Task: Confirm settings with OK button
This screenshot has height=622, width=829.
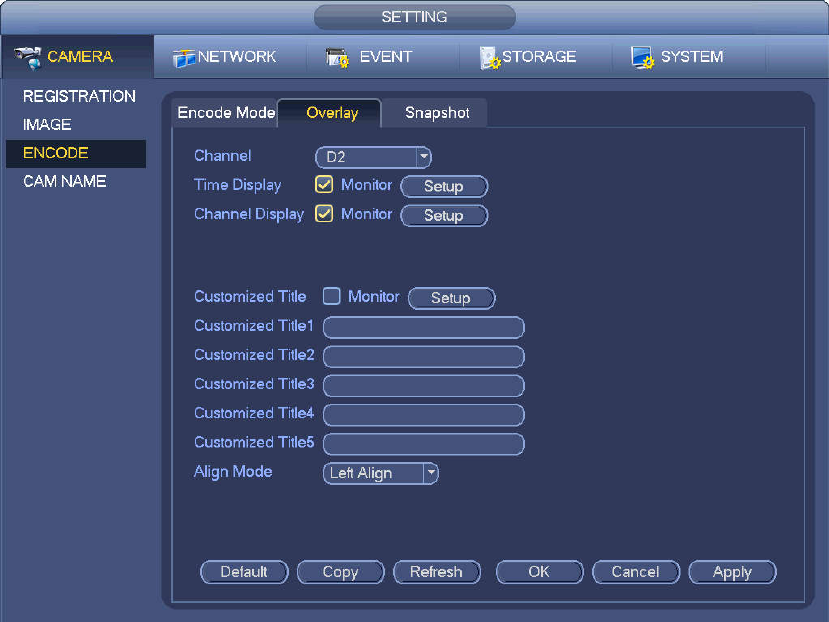Action: click(x=539, y=572)
